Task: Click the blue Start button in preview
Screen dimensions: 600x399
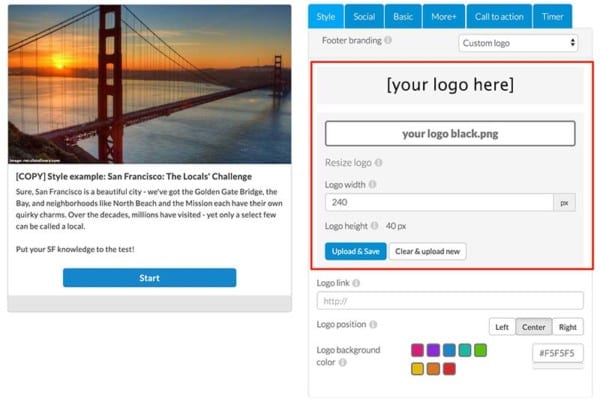Action: pos(149,278)
